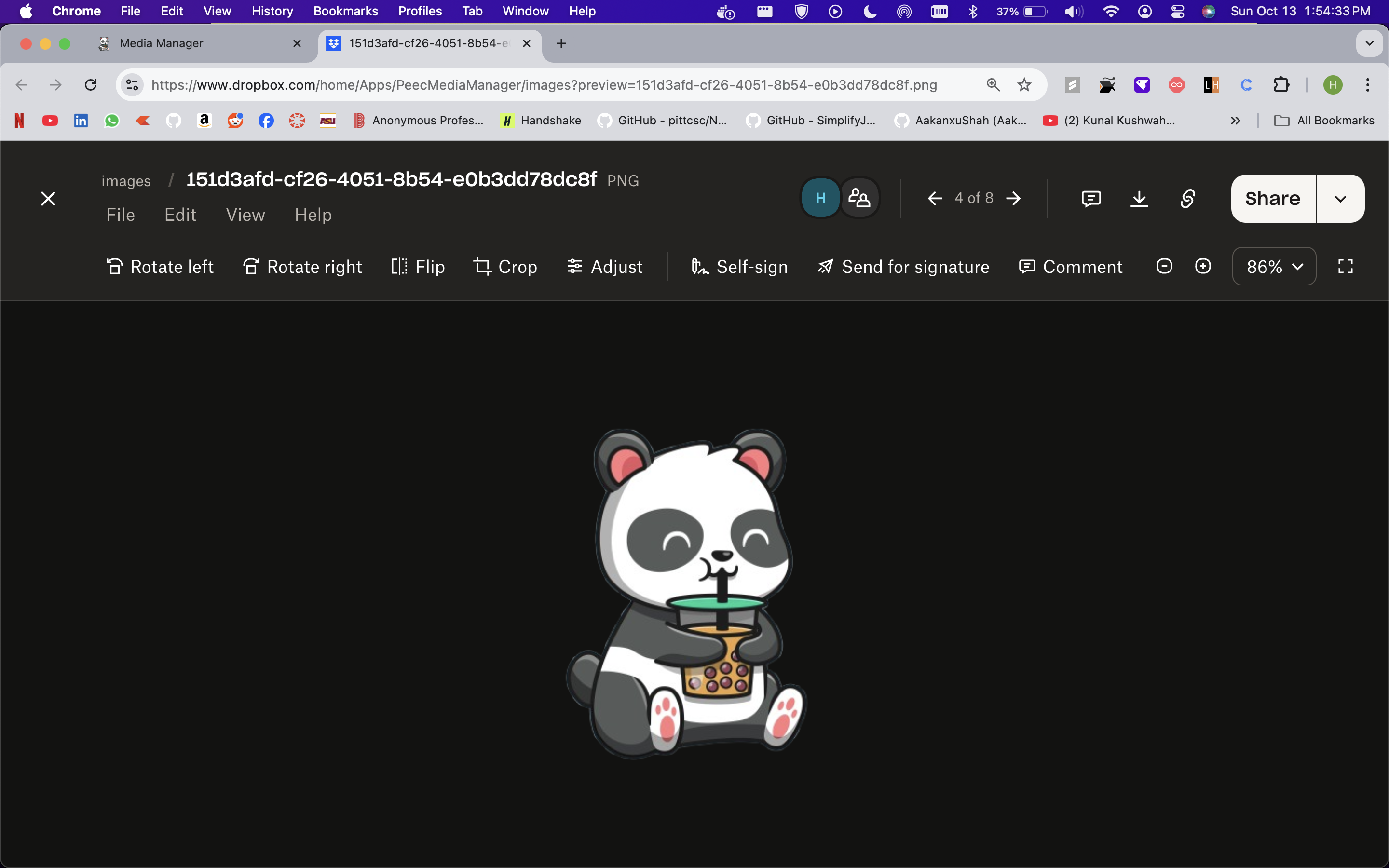1389x868 pixels.
Task: Open the Adjust image controls
Action: (605, 267)
